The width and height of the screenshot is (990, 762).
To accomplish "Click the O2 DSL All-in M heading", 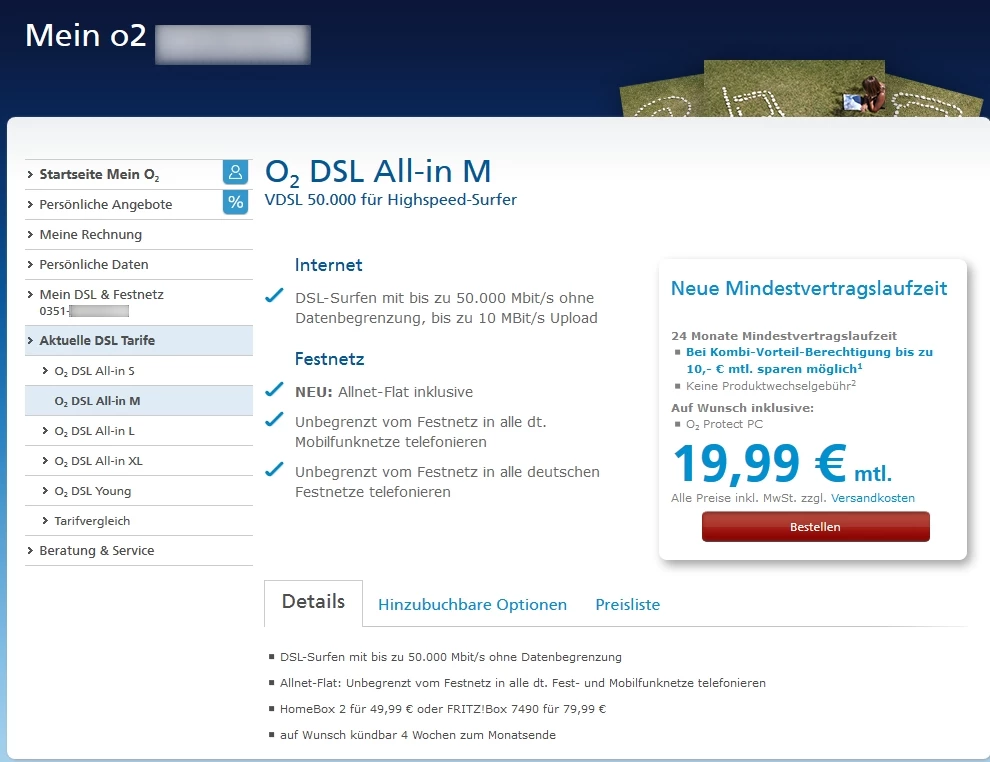I will click(378, 172).
